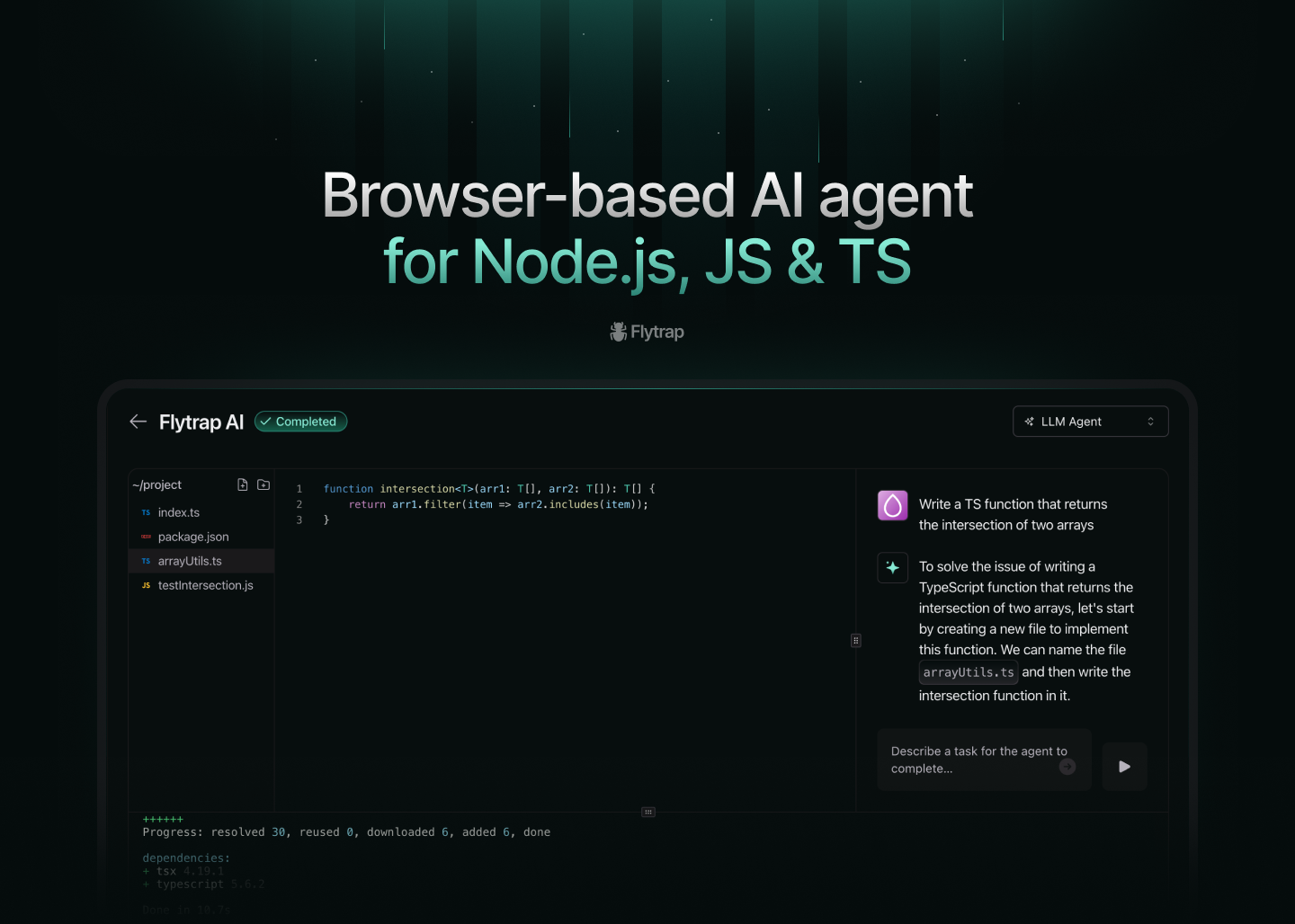Image resolution: width=1295 pixels, height=924 pixels.
Task: Click the pink user avatar in chat
Action: coord(892,505)
